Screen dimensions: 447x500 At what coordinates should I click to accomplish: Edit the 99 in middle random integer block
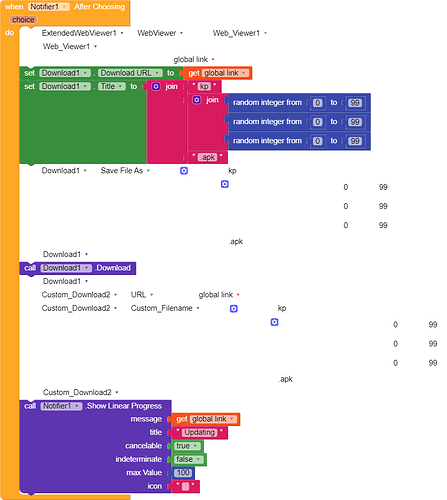355,122
